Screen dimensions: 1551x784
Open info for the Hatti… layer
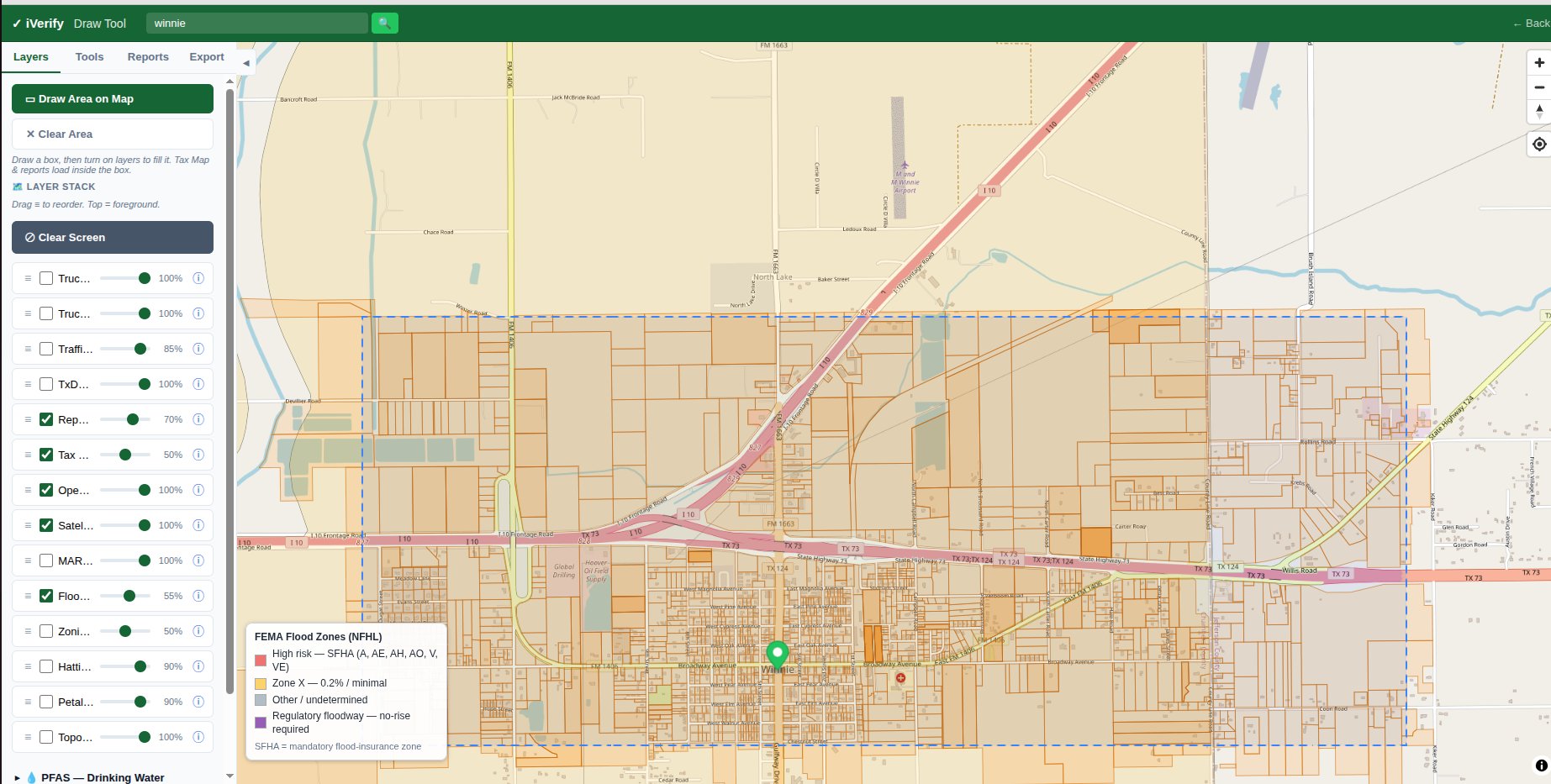tap(198, 666)
